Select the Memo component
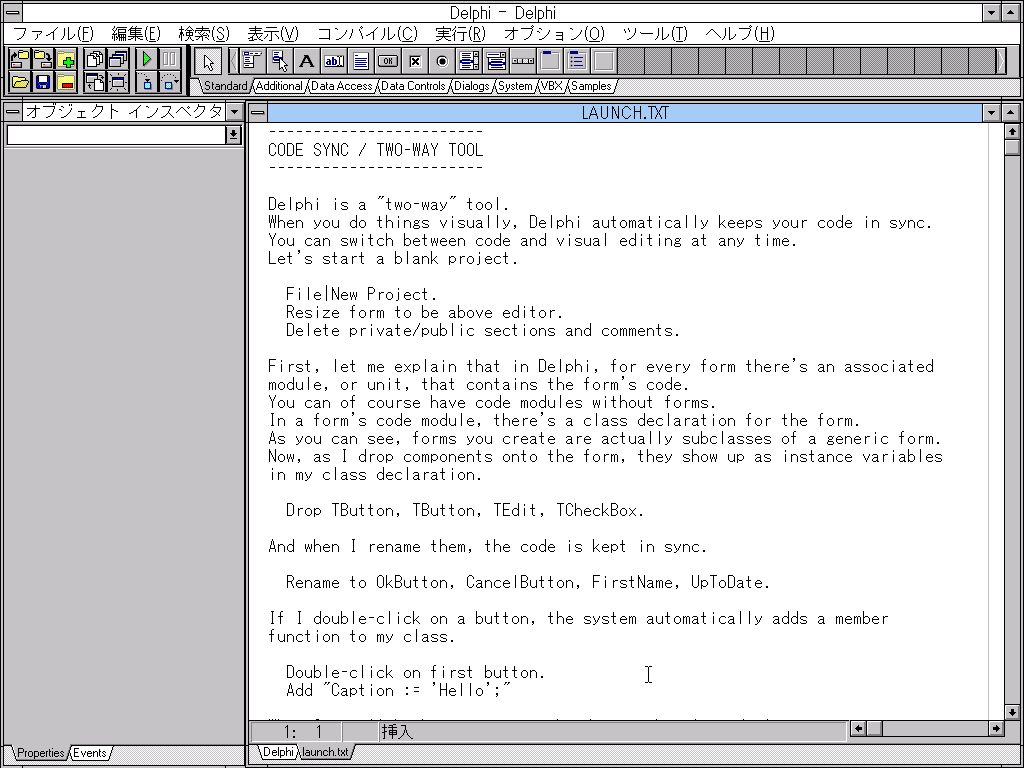 coord(360,61)
